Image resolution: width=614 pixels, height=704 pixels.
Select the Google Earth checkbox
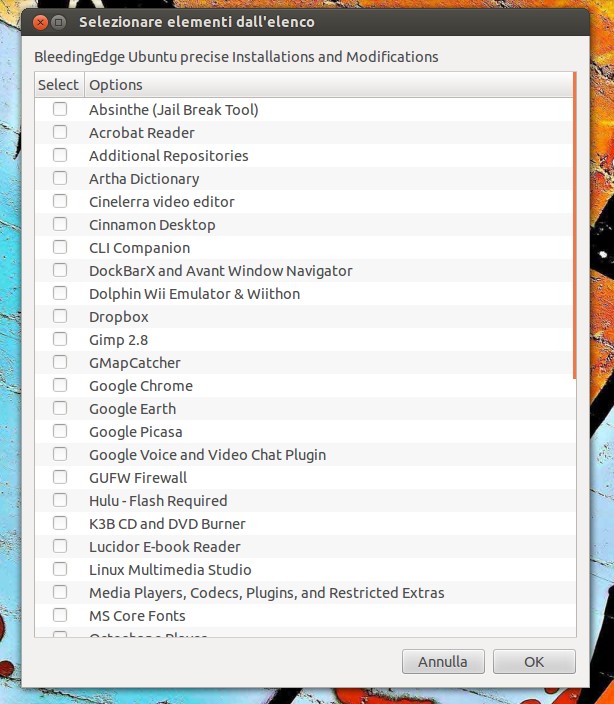(x=60, y=408)
